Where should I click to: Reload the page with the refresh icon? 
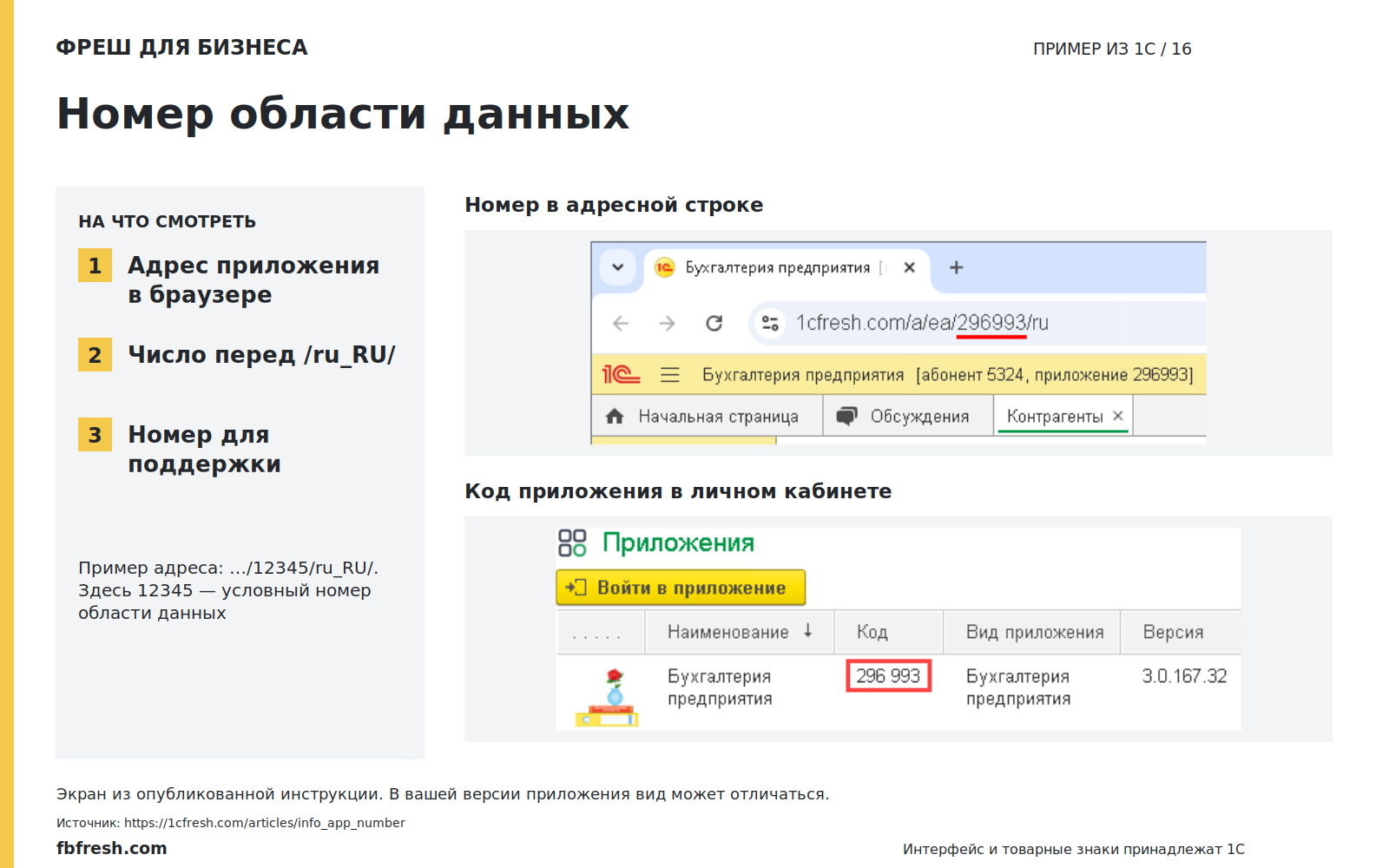pos(714,324)
